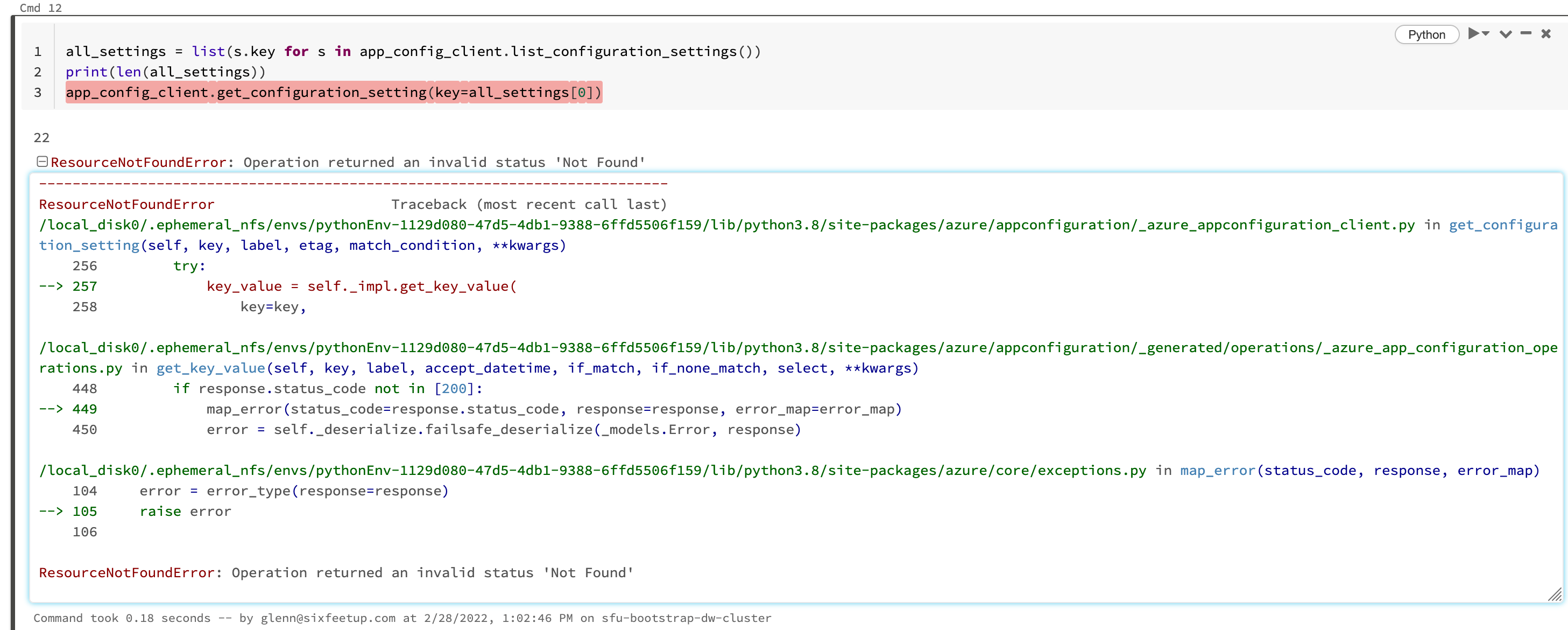Click the final ResourceNotFoundError message
The image size is (1568, 630).
click(x=336, y=572)
